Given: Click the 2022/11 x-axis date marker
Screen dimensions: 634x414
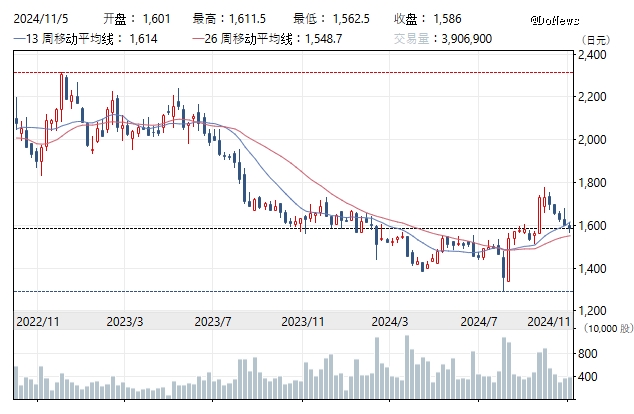Looking at the screenshot, I should (36, 321).
